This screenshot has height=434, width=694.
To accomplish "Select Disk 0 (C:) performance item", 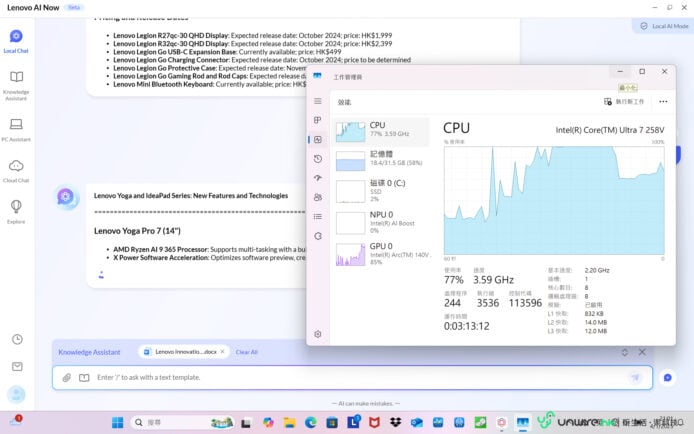I will pyautogui.click(x=381, y=191).
